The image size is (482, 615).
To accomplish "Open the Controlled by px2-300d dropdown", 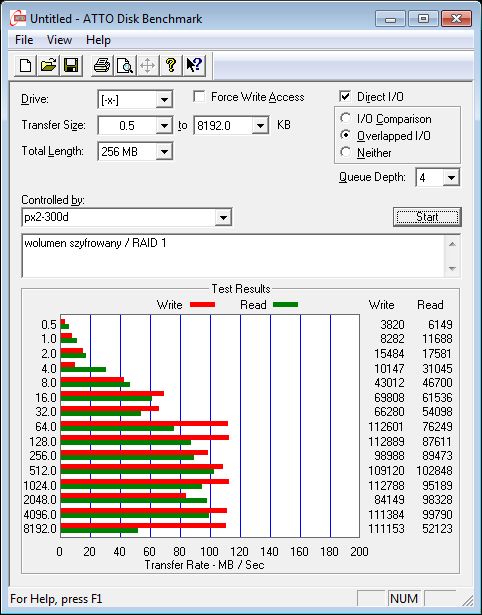I will point(223,217).
